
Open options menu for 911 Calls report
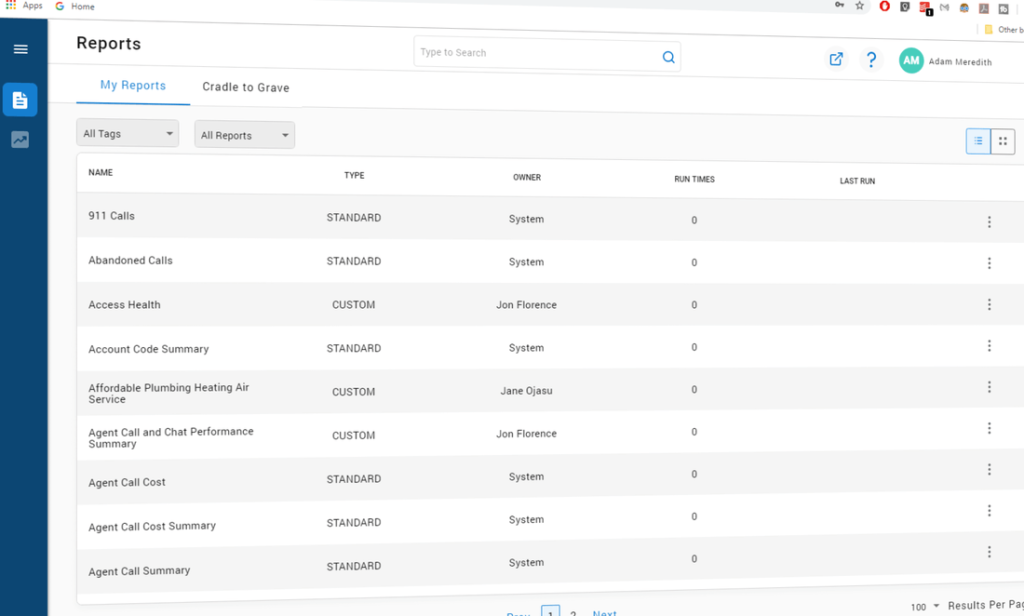[989, 221]
